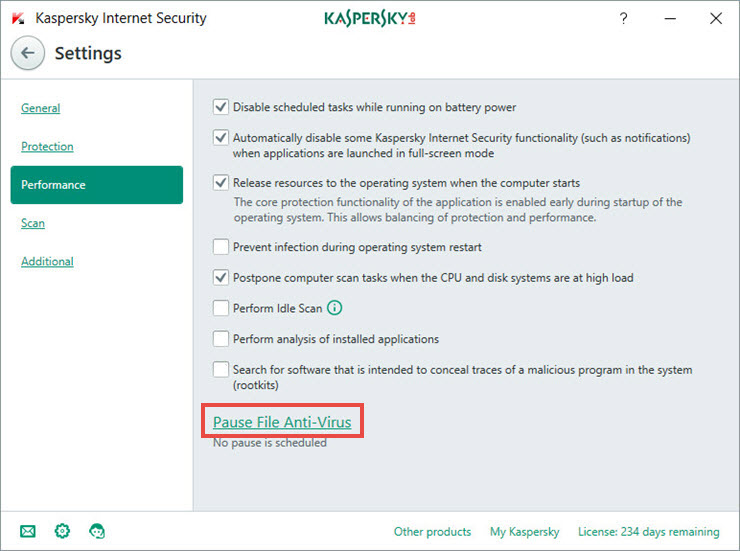
Task: Open the email envelope icon
Action: (28, 532)
